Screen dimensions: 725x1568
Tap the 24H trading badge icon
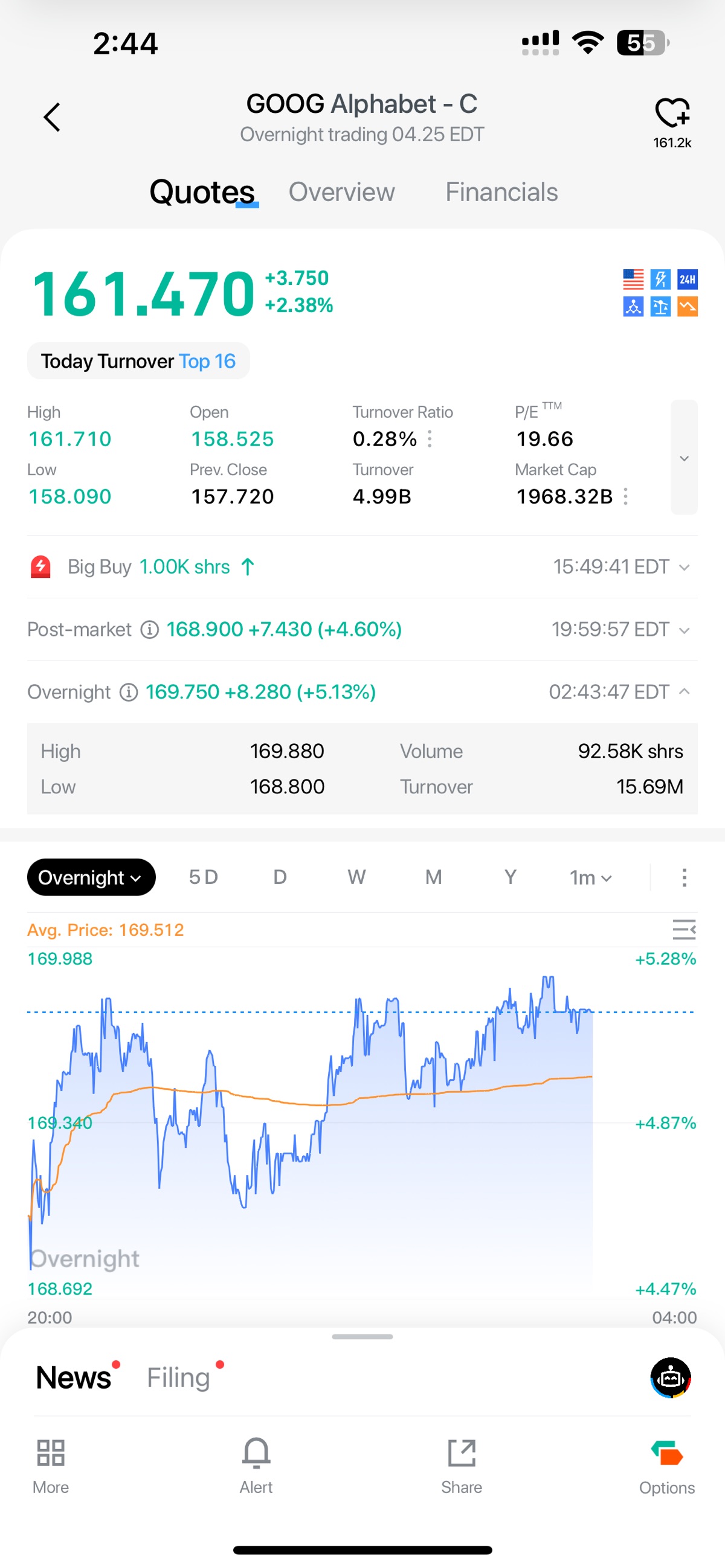[x=687, y=280]
